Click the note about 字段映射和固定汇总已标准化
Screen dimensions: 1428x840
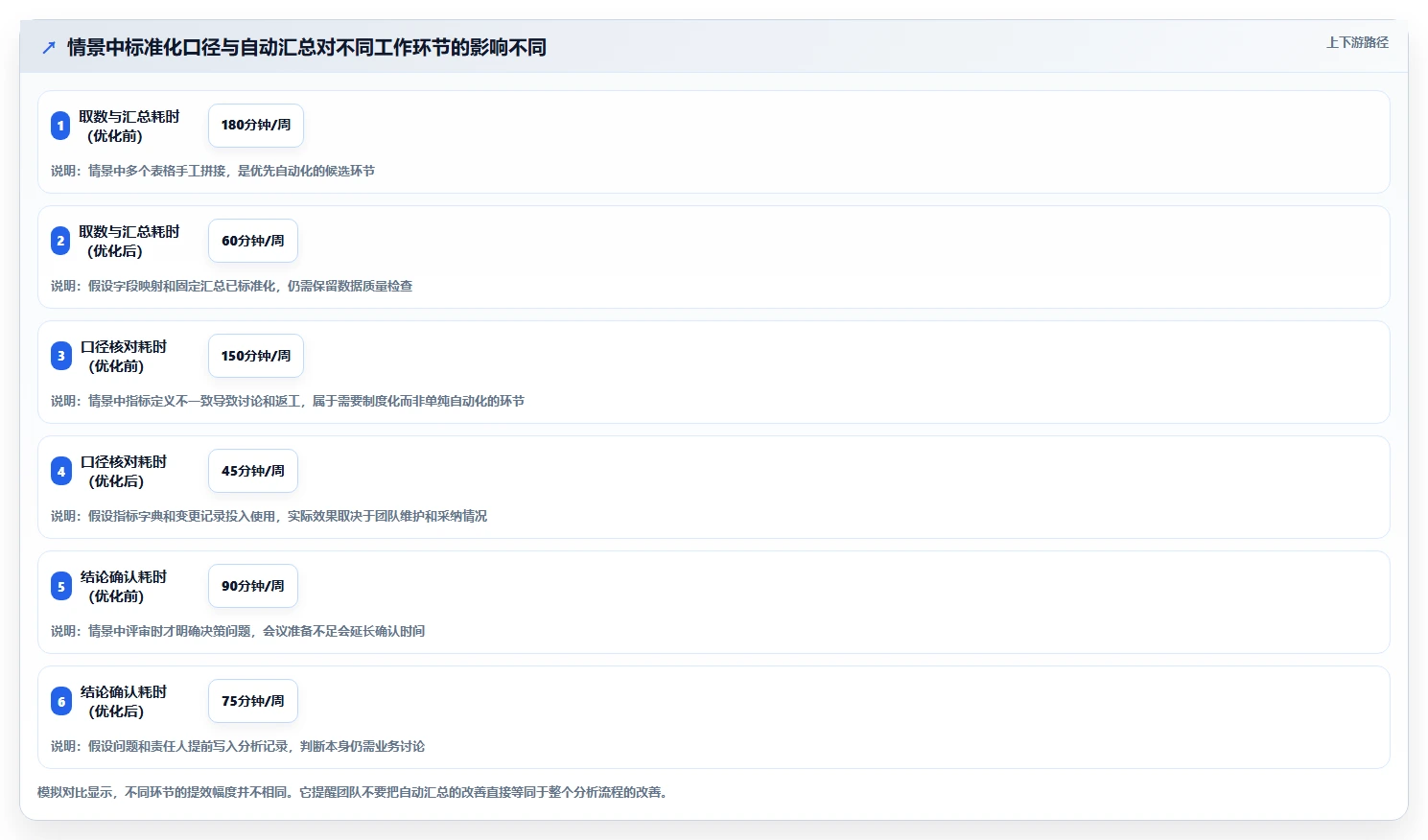(x=232, y=286)
